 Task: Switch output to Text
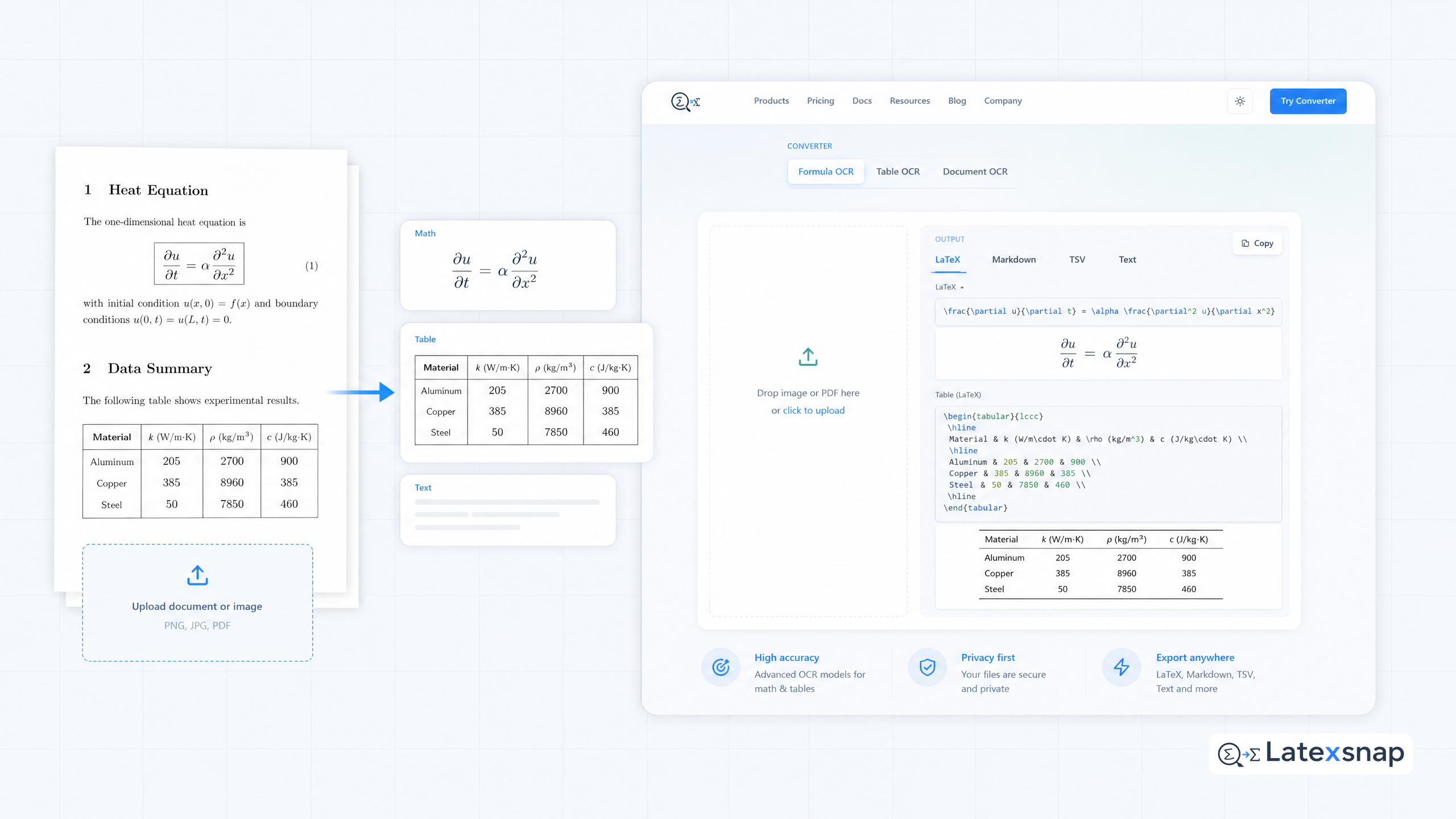pos(1127,260)
